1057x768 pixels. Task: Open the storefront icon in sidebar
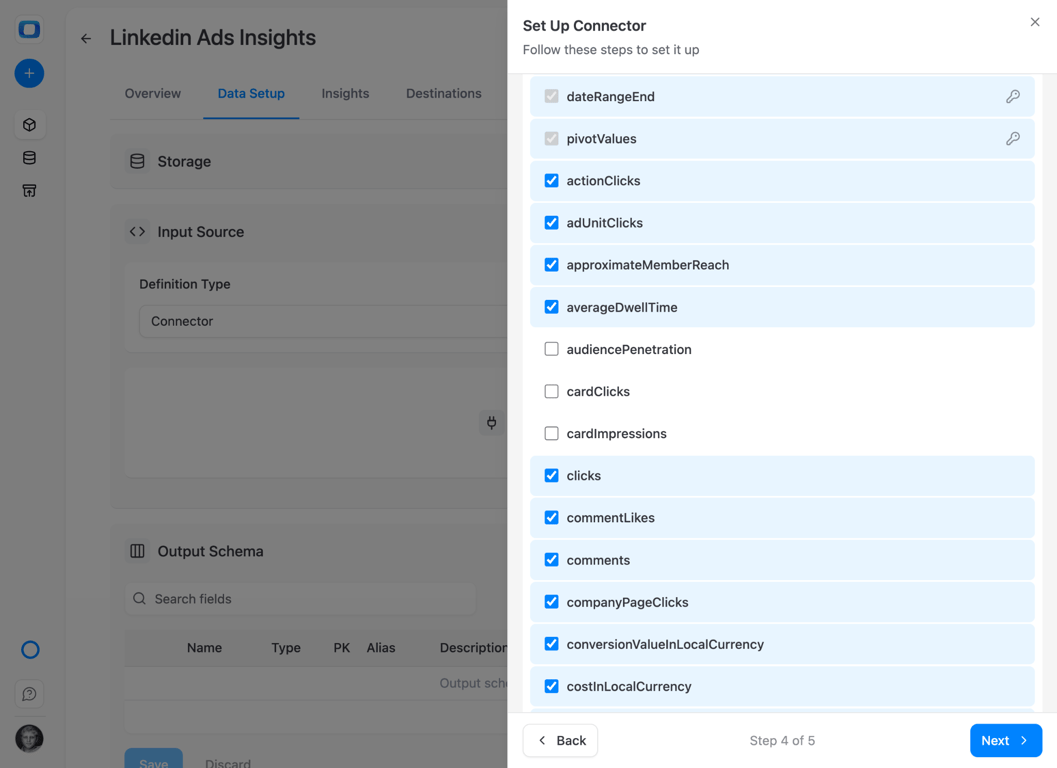[x=29, y=191]
